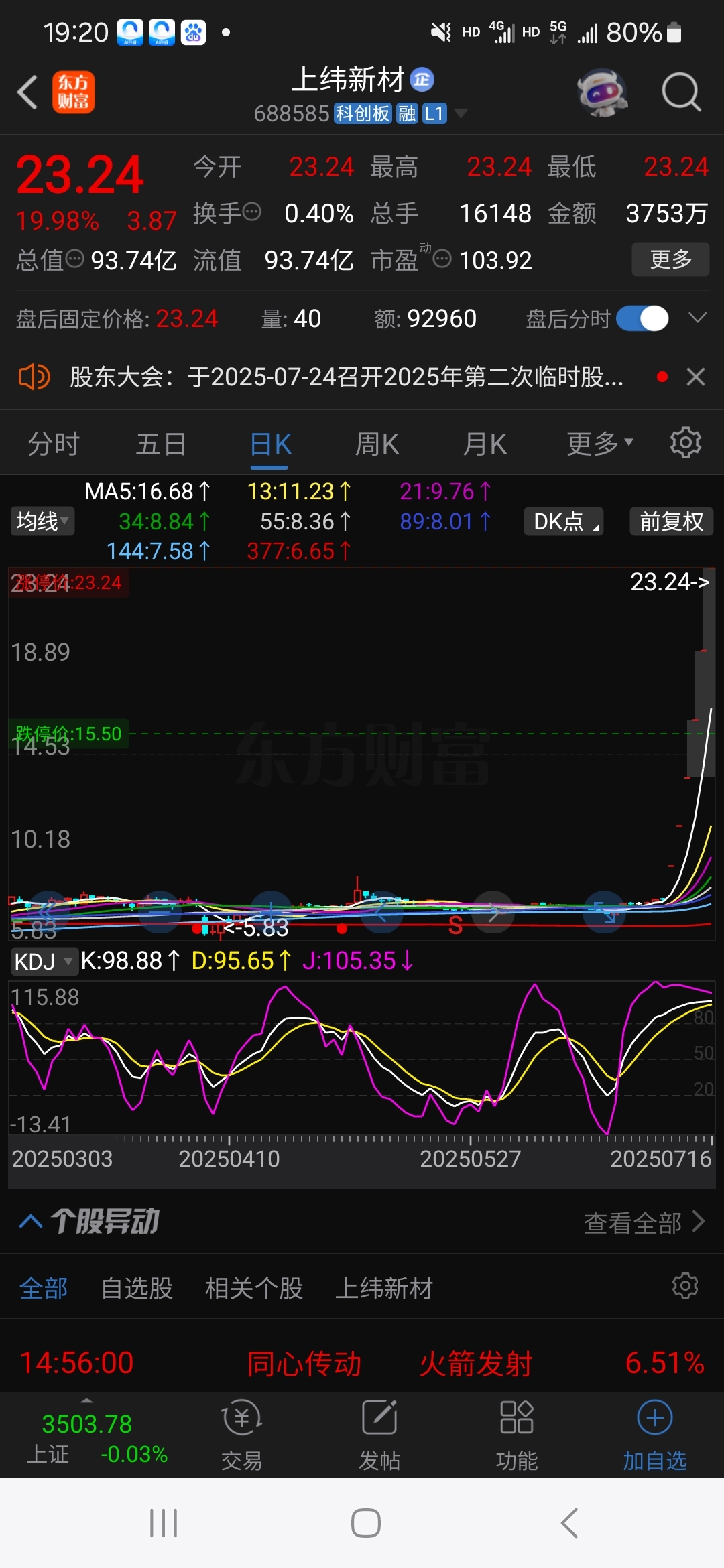
Task: Open the 股东大会 announcement text
Action: pos(347,377)
